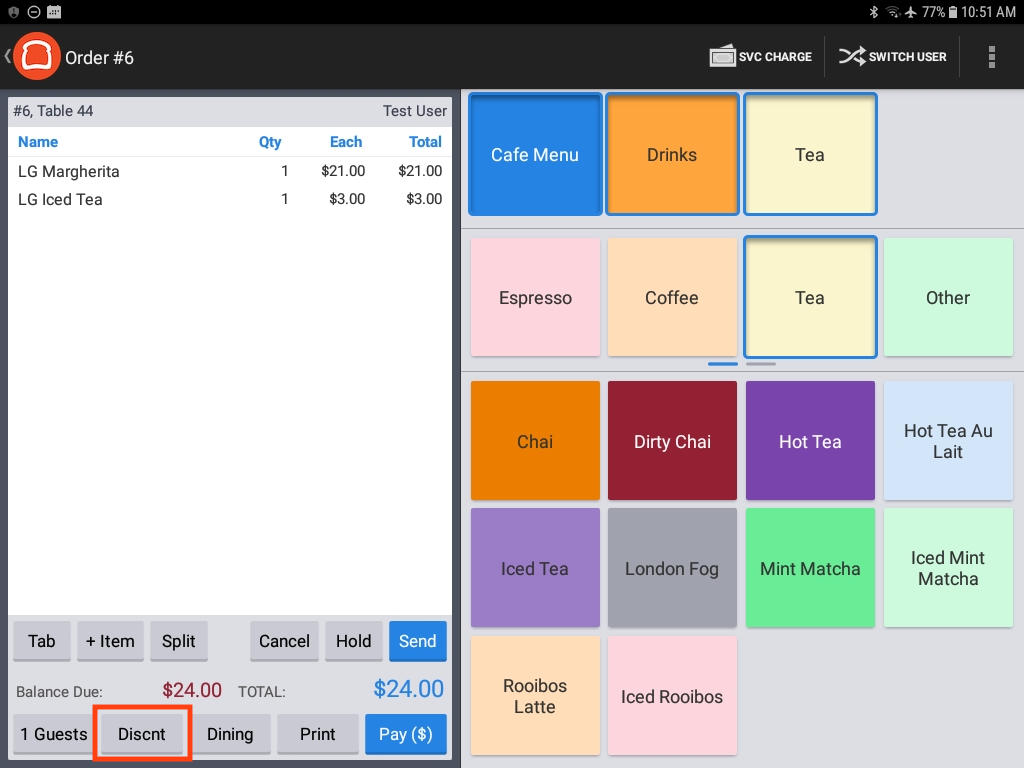Image resolution: width=1024 pixels, height=768 pixels.
Task: Tap the Wi-Fi status bar icon
Action: click(892, 12)
